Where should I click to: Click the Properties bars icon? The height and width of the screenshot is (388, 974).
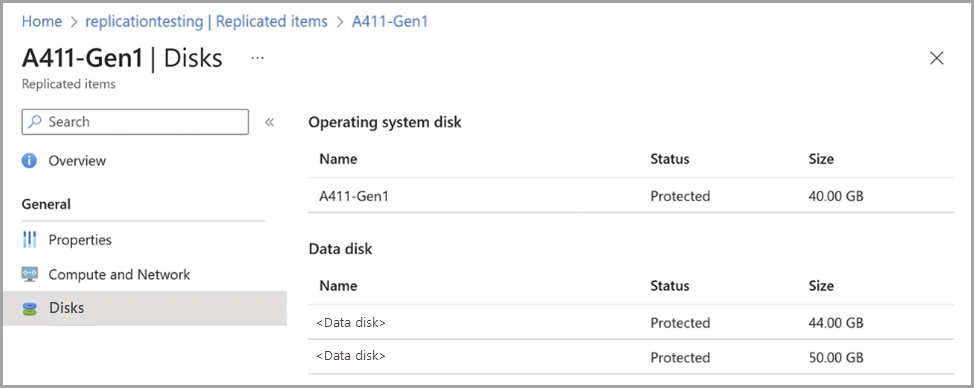(x=29, y=240)
